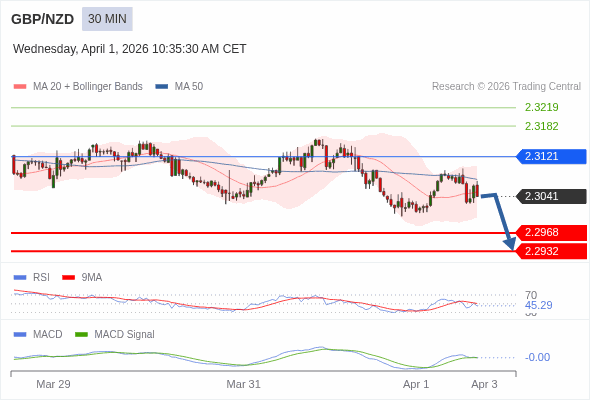Click the red 9MA legend swatch
Image resolution: width=590 pixels, height=400 pixels.
[x=68, y=278]
